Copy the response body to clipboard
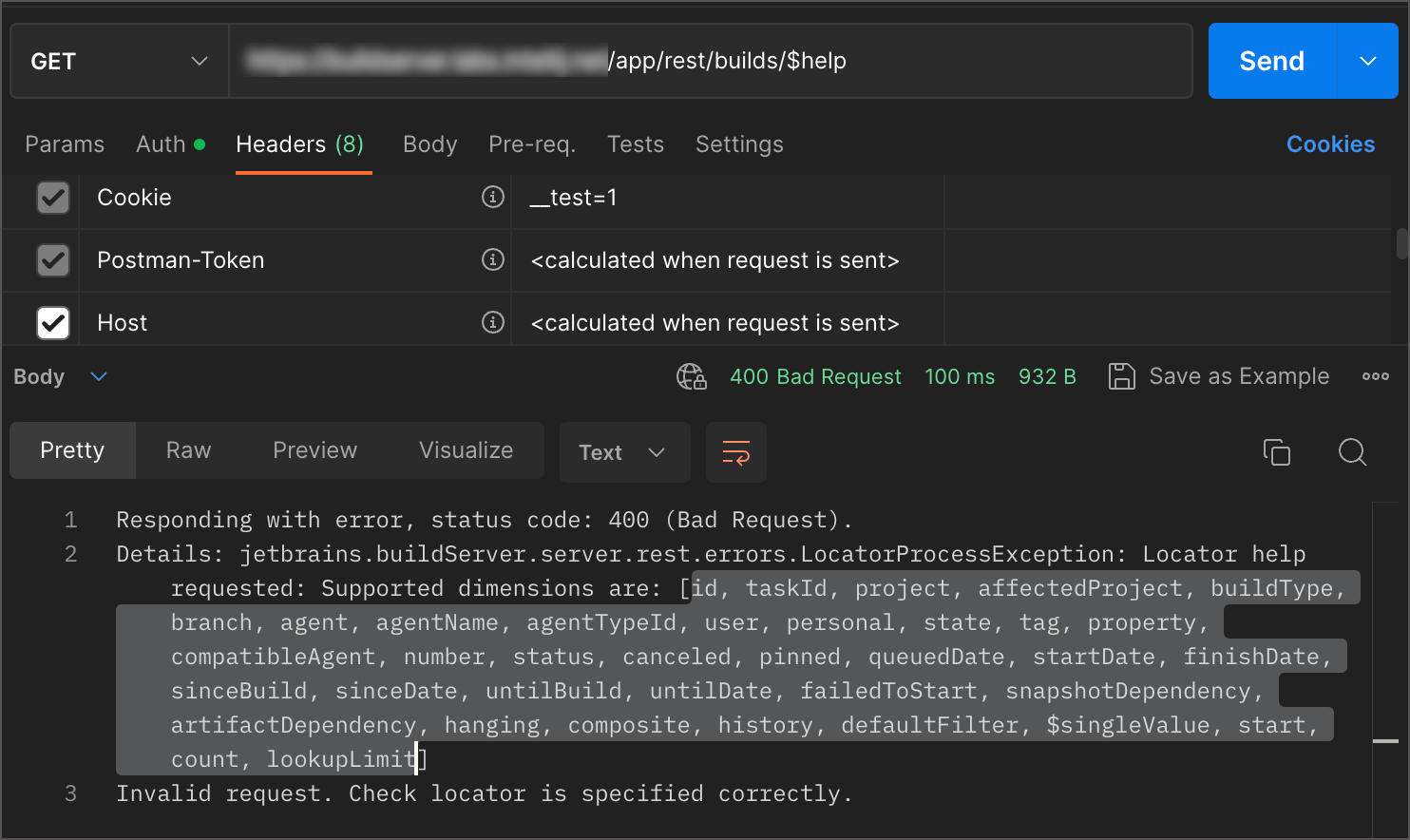The height and width of the screenshot is (840, 1410). (x=1276, y=452)
